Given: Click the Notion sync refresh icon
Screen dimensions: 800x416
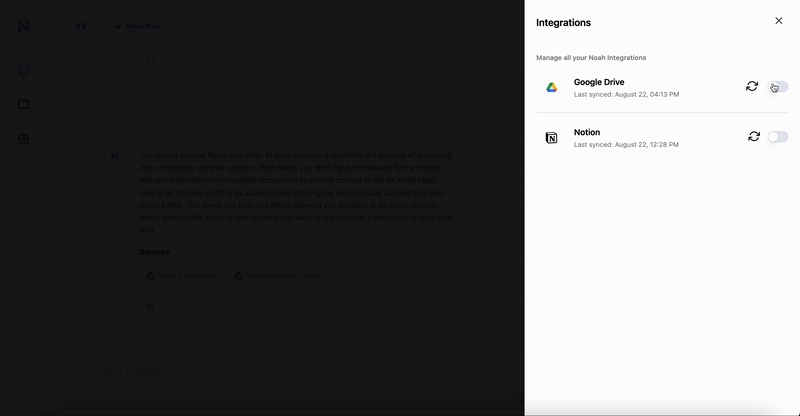Looking at the screenshot, I should (x=754, y=137).
